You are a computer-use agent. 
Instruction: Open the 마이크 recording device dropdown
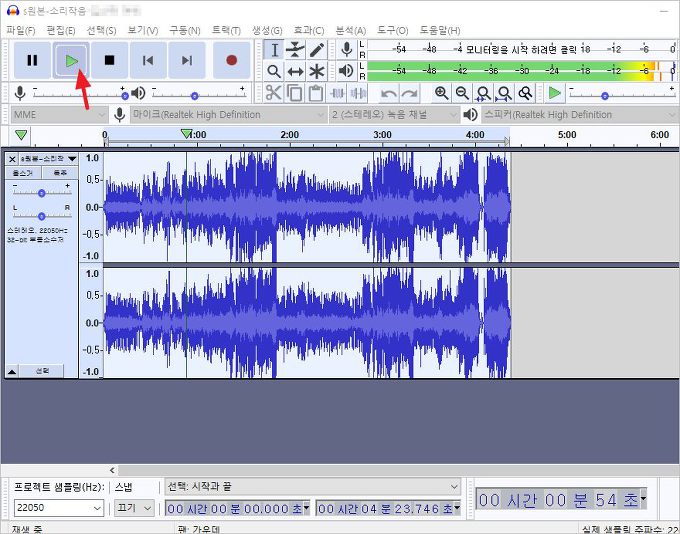pyautogui.click(x=228, y=115)
